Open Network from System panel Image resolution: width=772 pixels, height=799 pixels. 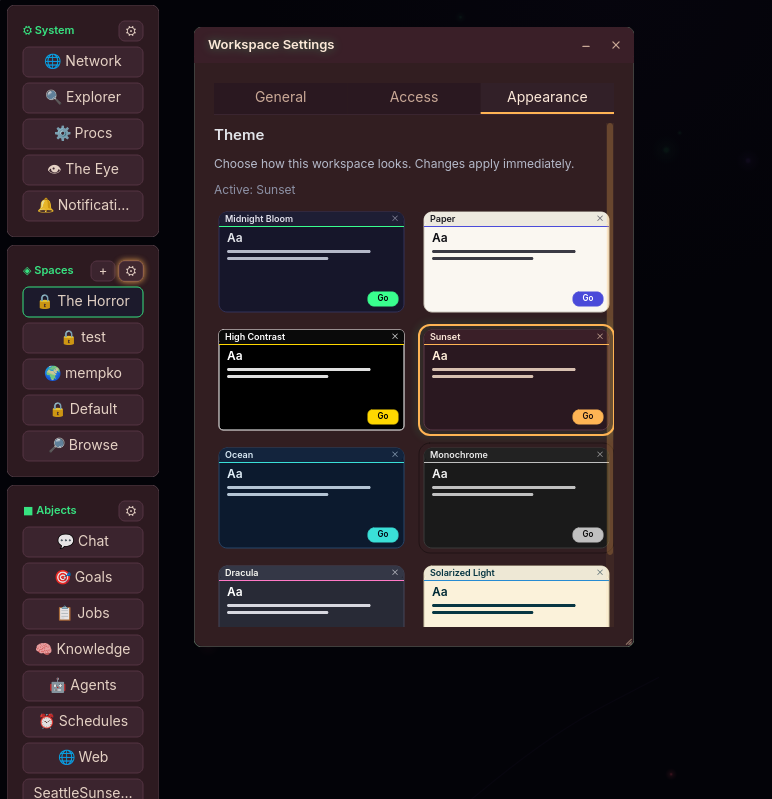[x=83, y=62]
